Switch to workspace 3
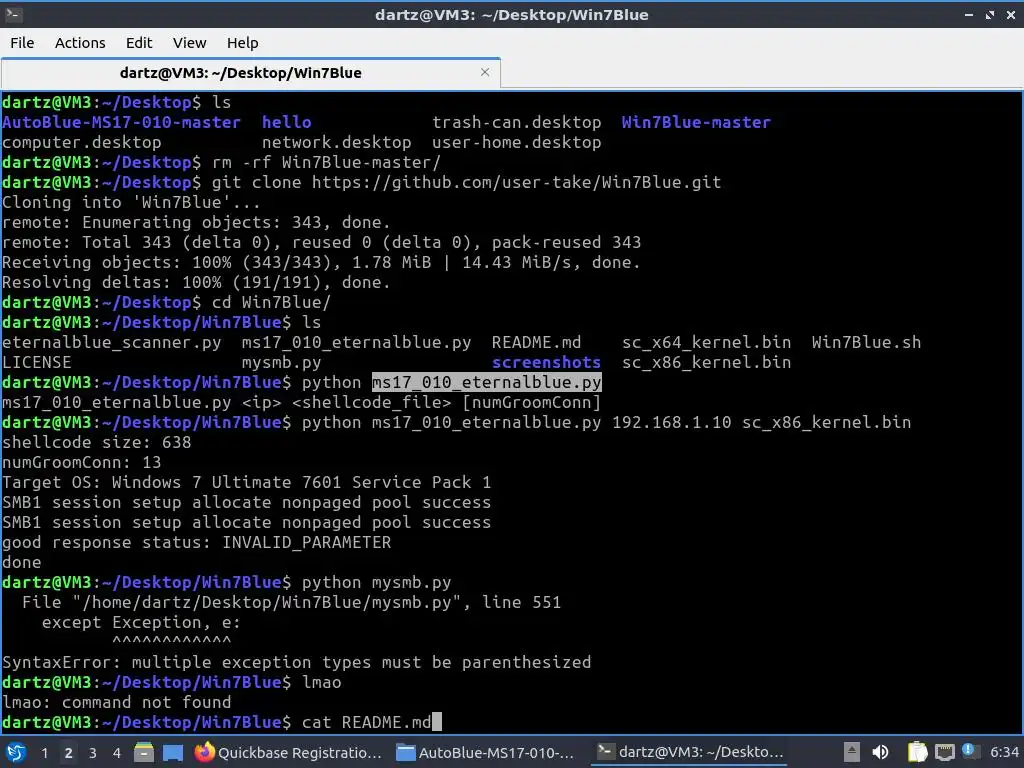1024x768 pixels. pos(93,752)
